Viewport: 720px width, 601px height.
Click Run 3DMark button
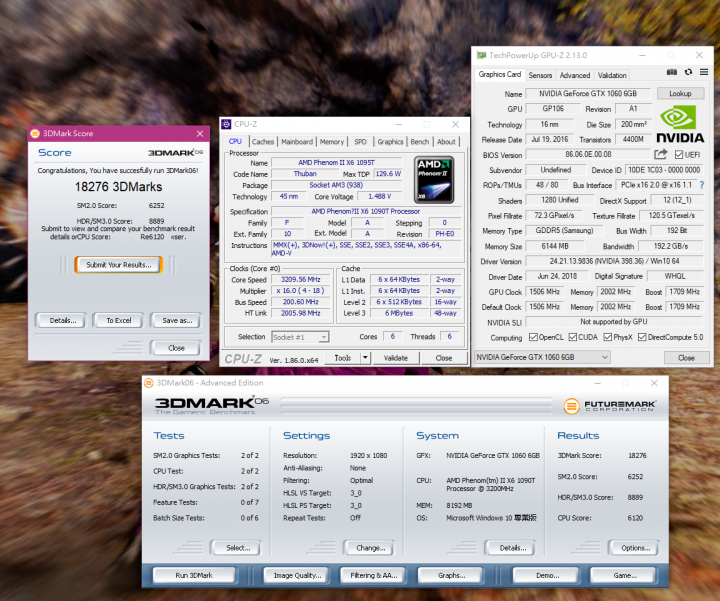click(x=194, y=575)
